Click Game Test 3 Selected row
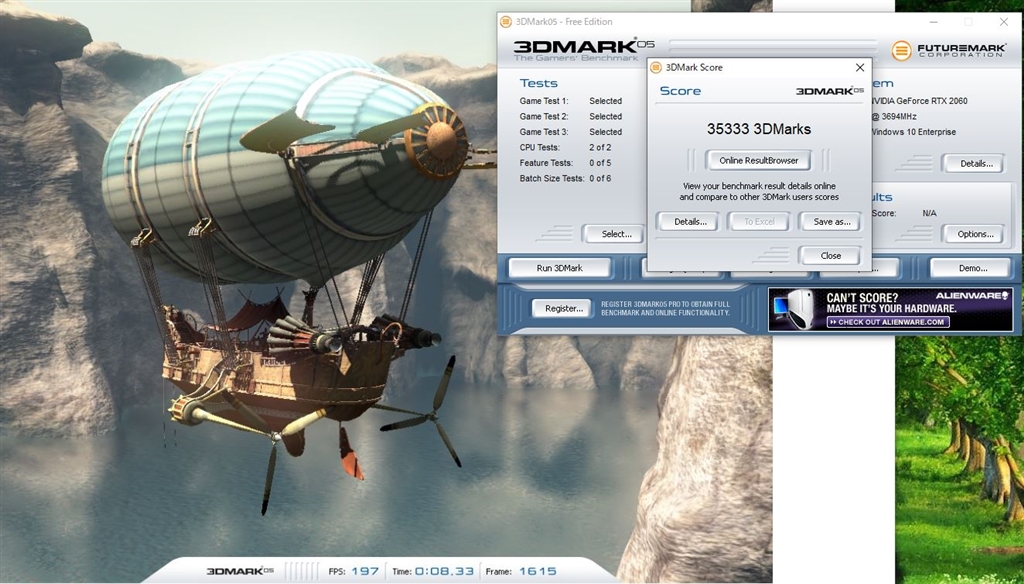Screen dimensions: 1024x584 point(571,132)
